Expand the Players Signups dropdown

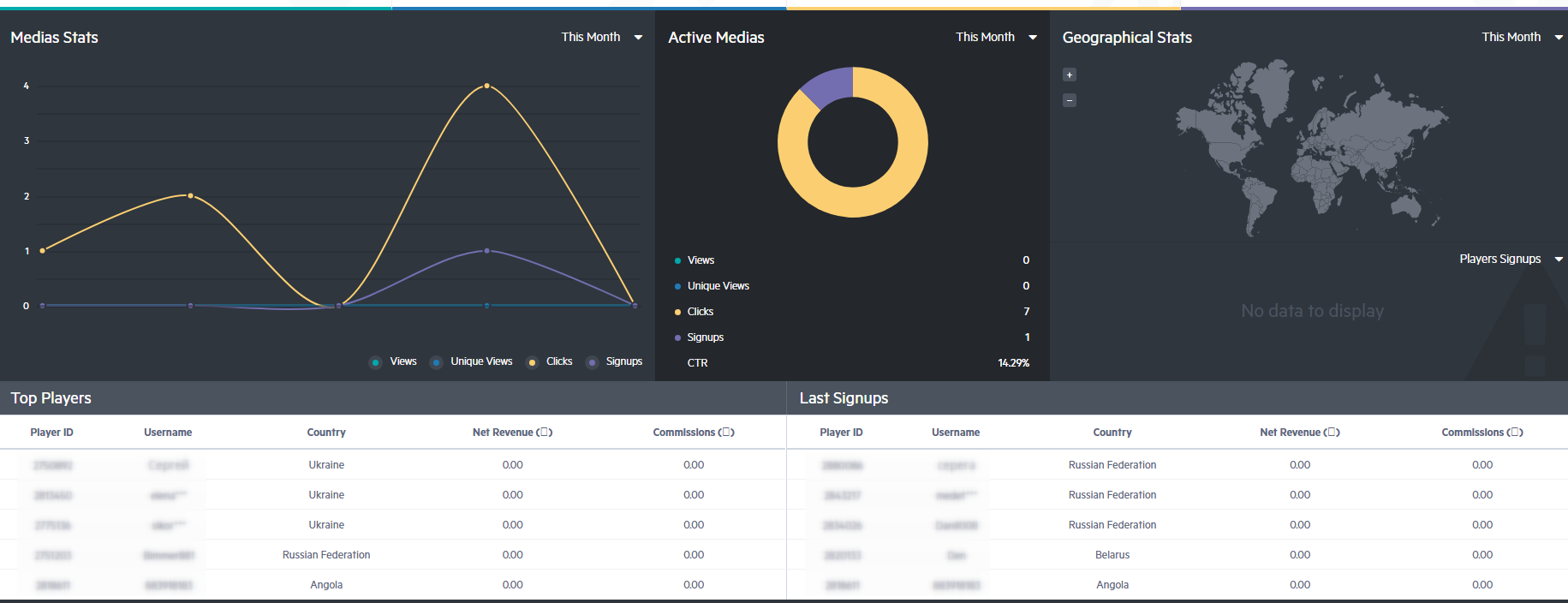(1511, 259)
